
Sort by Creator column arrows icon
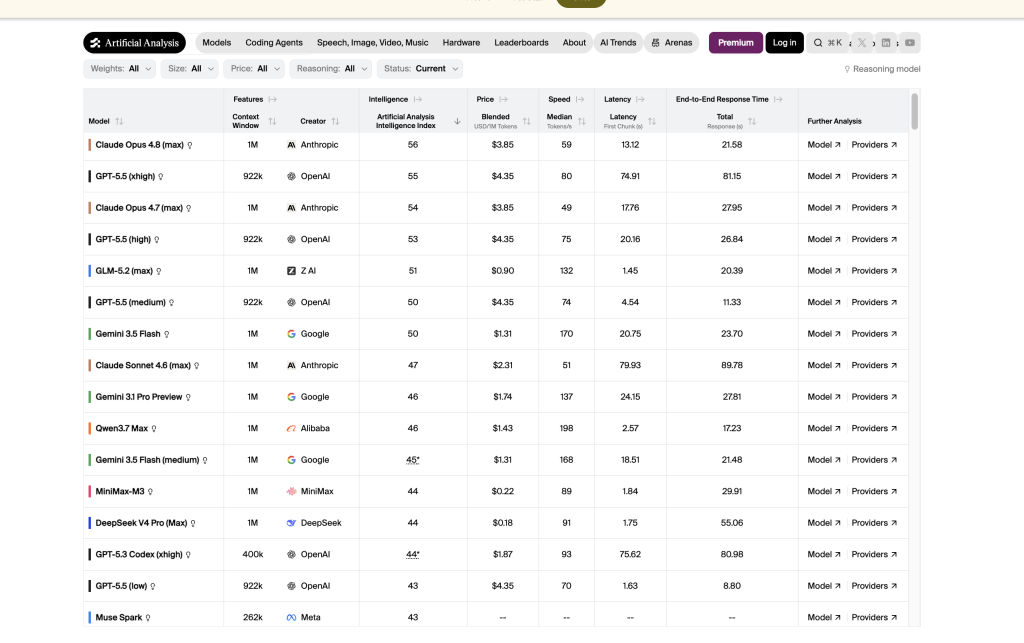(x=335, y=121)
